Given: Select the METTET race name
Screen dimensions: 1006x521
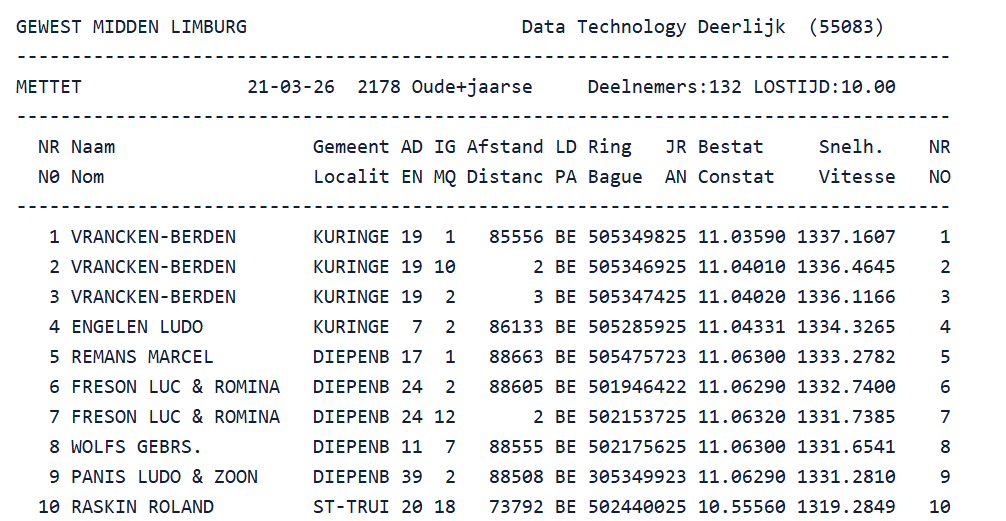Looking at the screenshot, I should pyautogui.click(x=49, y=87).
